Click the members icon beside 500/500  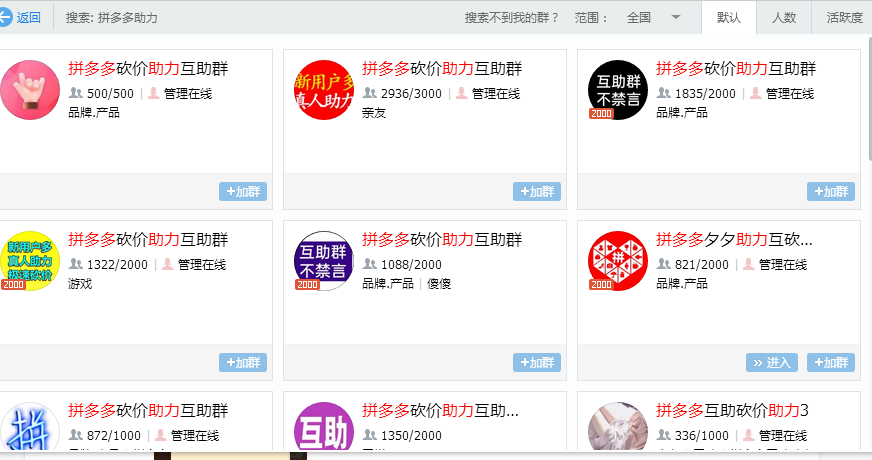pos(76,93)
